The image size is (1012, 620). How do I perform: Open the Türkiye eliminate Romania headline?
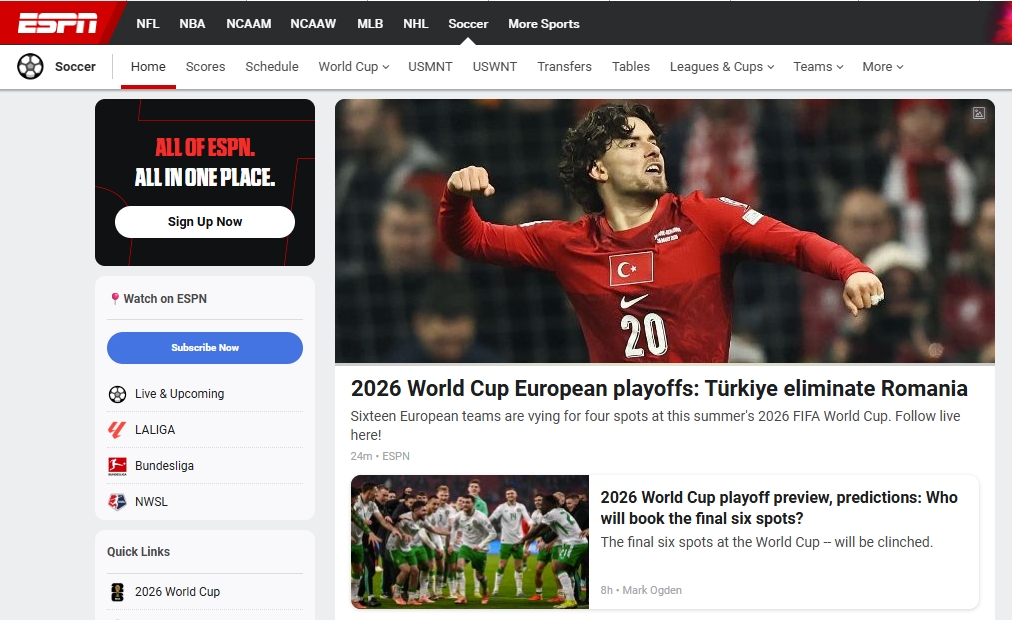tap(659, 389)
